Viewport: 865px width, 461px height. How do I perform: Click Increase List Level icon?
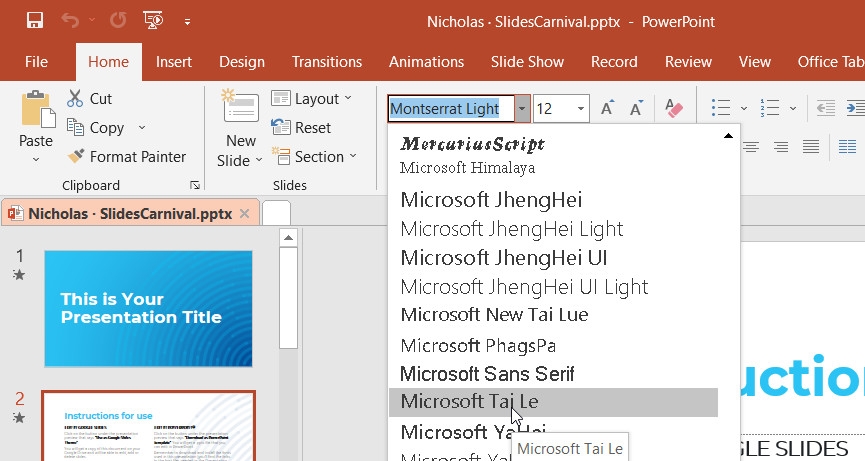pyautogui.click(x=856, y=108)
